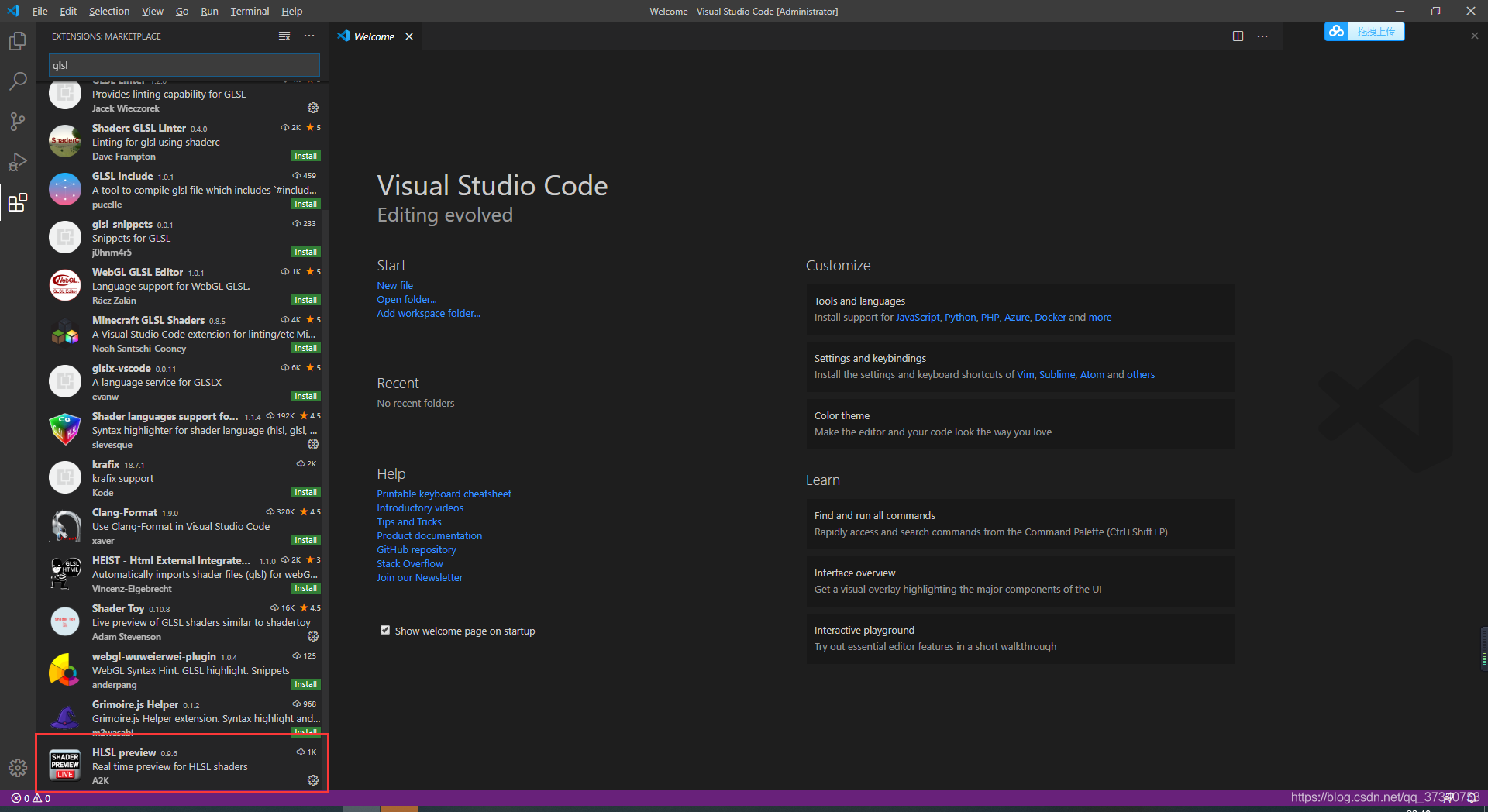The image size is (1488, 812).
Task: Open Extensions panel more actions menu
Action: coord(309,36)
